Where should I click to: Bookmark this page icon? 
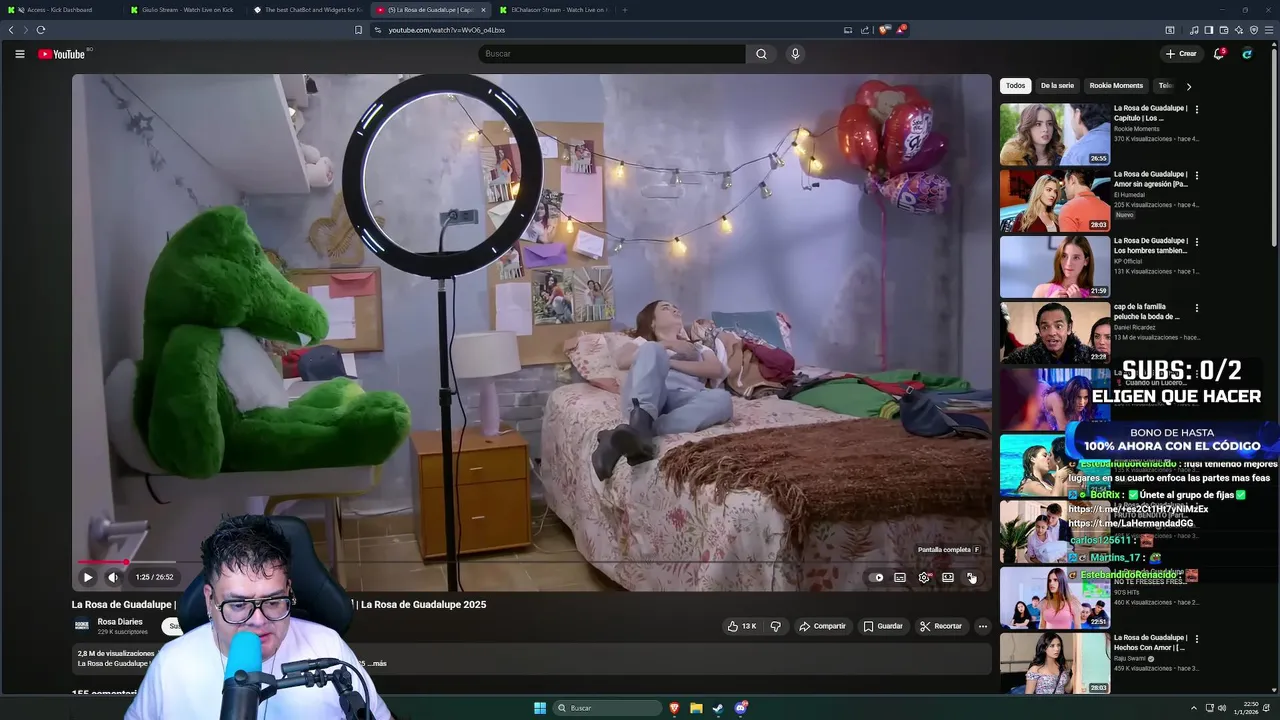(x=358, y=30)
